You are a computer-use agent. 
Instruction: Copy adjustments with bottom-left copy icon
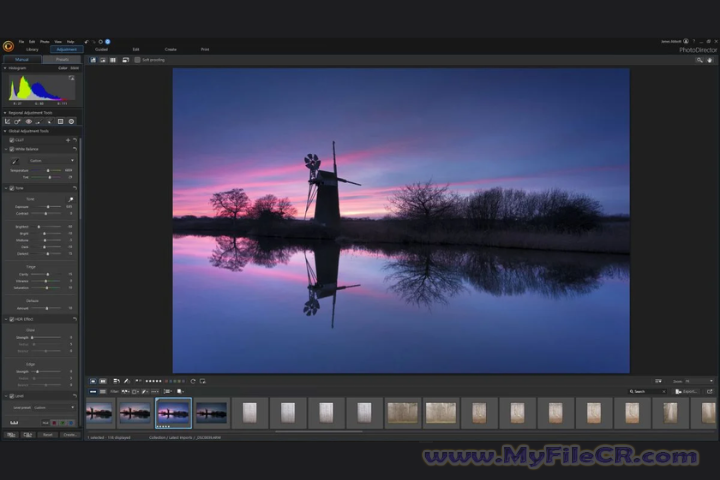click(11, 435)
